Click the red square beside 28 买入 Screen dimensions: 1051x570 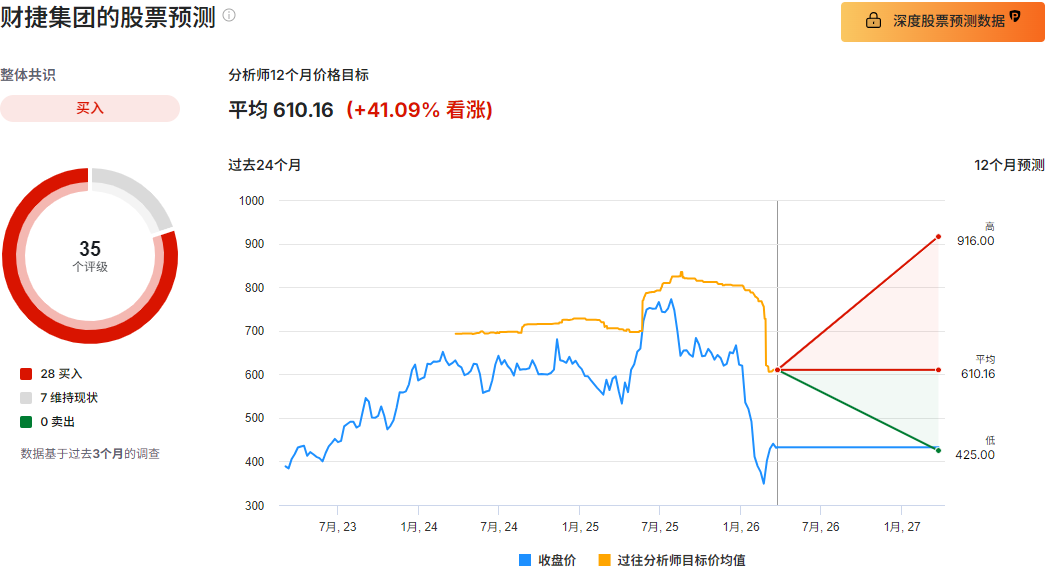(x=26, y=374)
